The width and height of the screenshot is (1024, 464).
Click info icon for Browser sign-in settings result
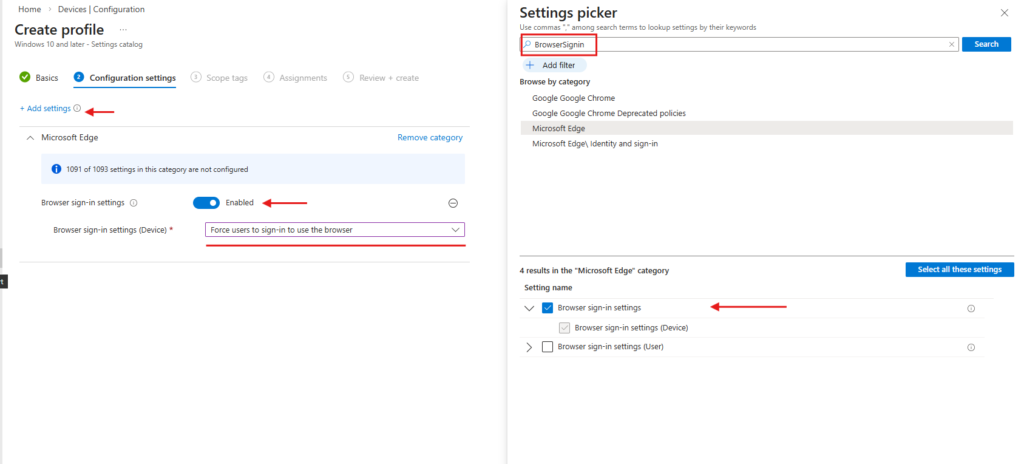pyautogui.click(x=970, y=308)
